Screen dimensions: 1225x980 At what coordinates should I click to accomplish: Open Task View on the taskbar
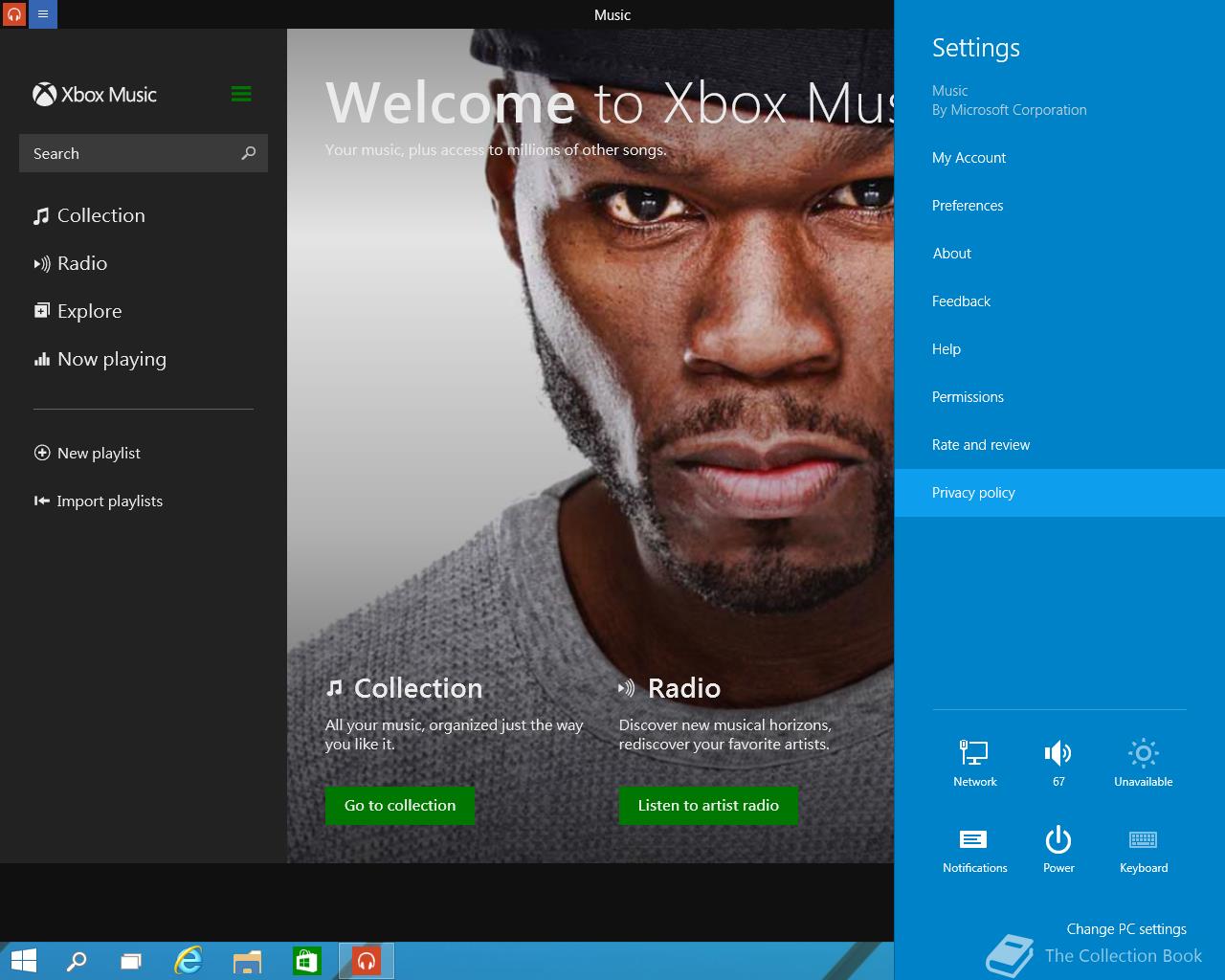point(131,961)
